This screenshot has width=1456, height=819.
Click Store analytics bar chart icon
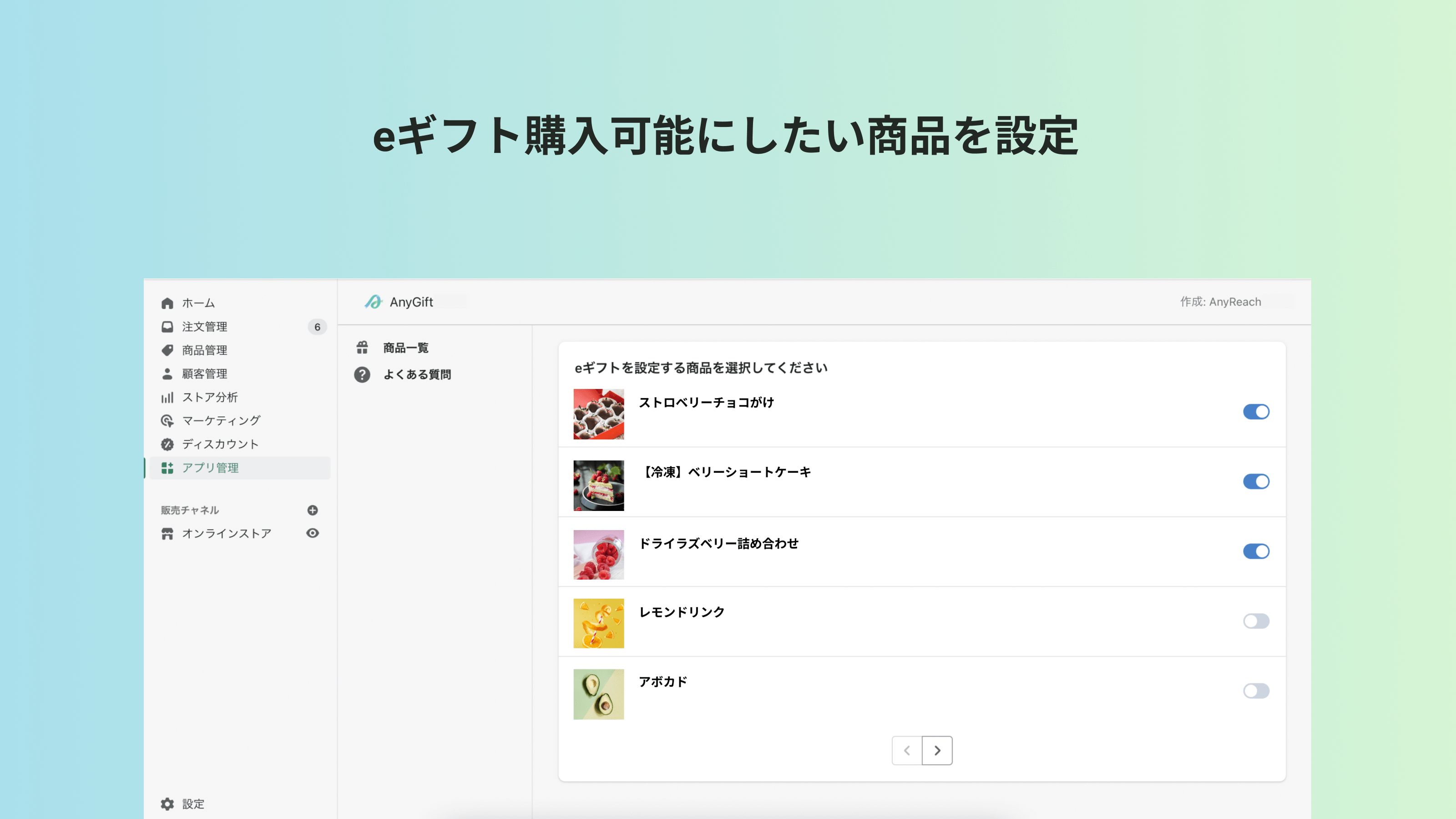(167, 397)
